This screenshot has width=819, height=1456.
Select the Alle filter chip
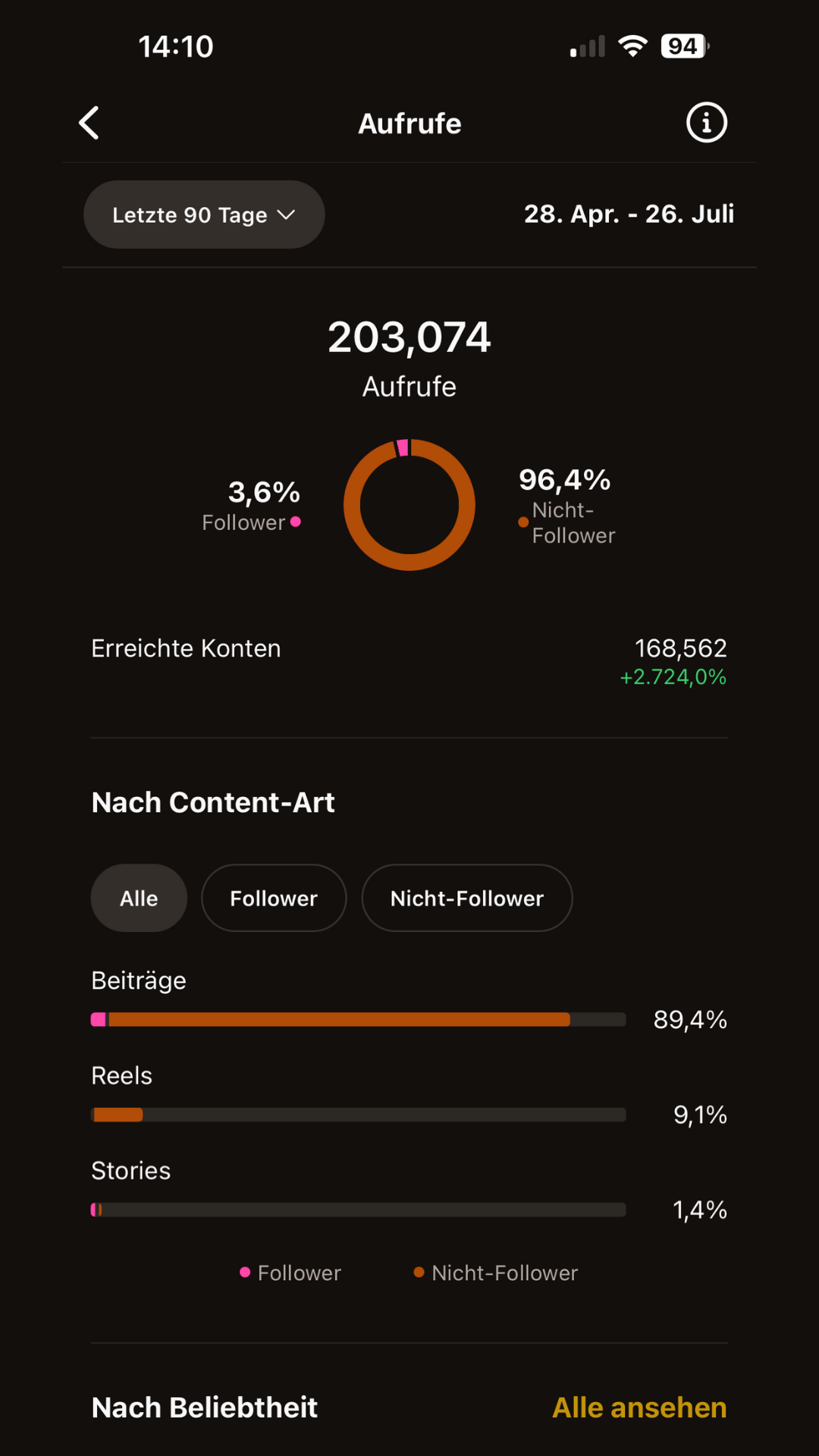point(139,899)
